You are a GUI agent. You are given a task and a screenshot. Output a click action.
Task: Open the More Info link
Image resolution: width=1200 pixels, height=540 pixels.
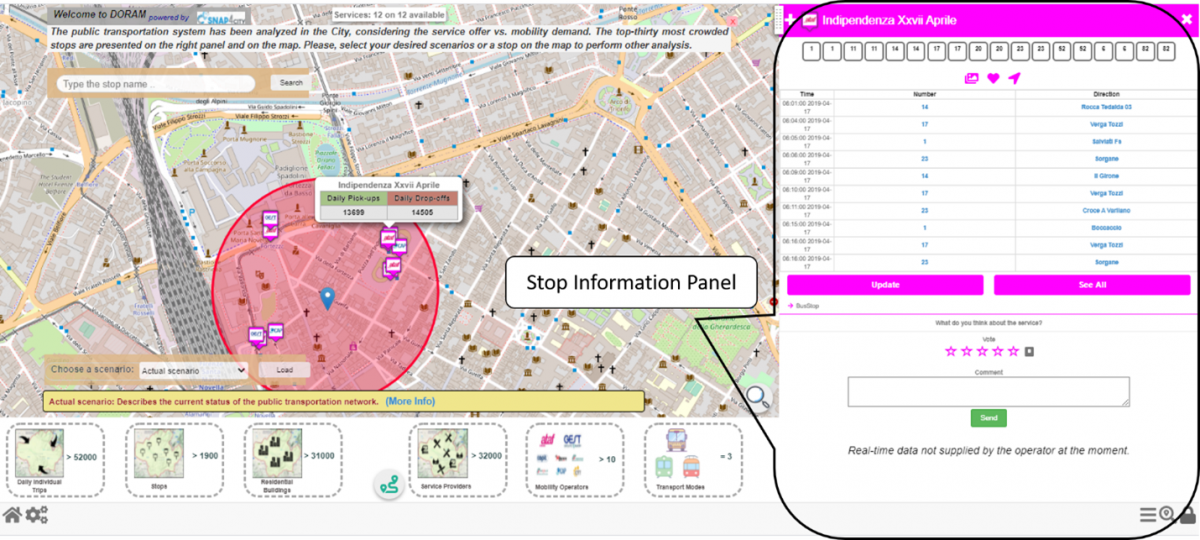[410, 401]
